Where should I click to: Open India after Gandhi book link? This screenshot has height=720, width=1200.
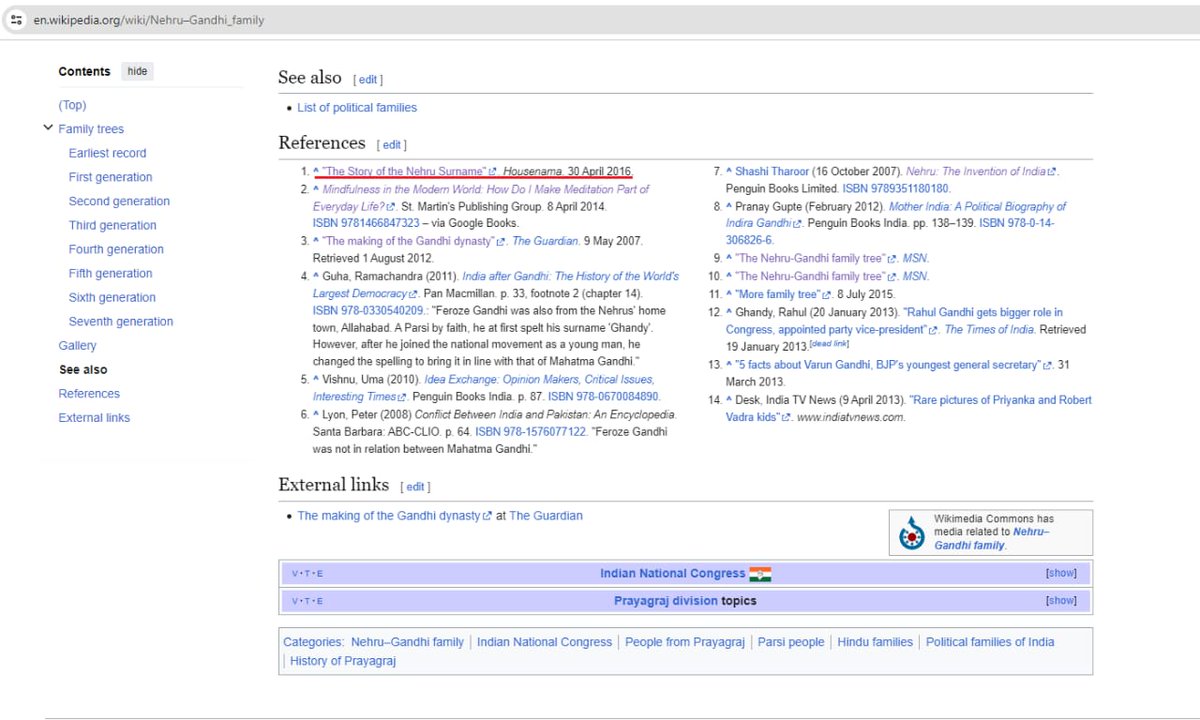pos(495,285)
